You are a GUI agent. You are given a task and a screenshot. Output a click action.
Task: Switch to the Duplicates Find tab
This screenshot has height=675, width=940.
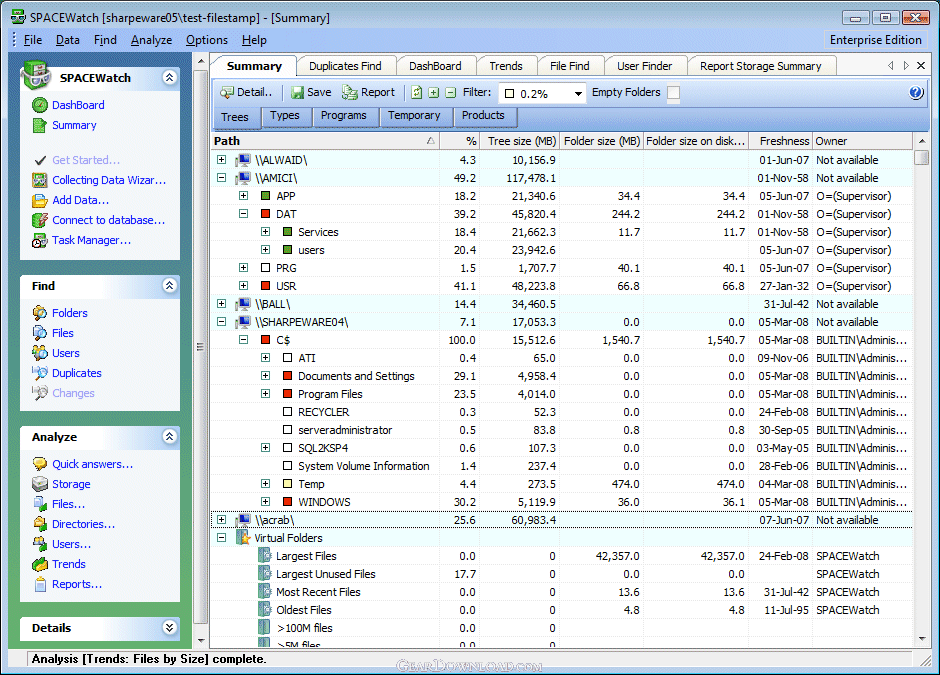point(345,66)
